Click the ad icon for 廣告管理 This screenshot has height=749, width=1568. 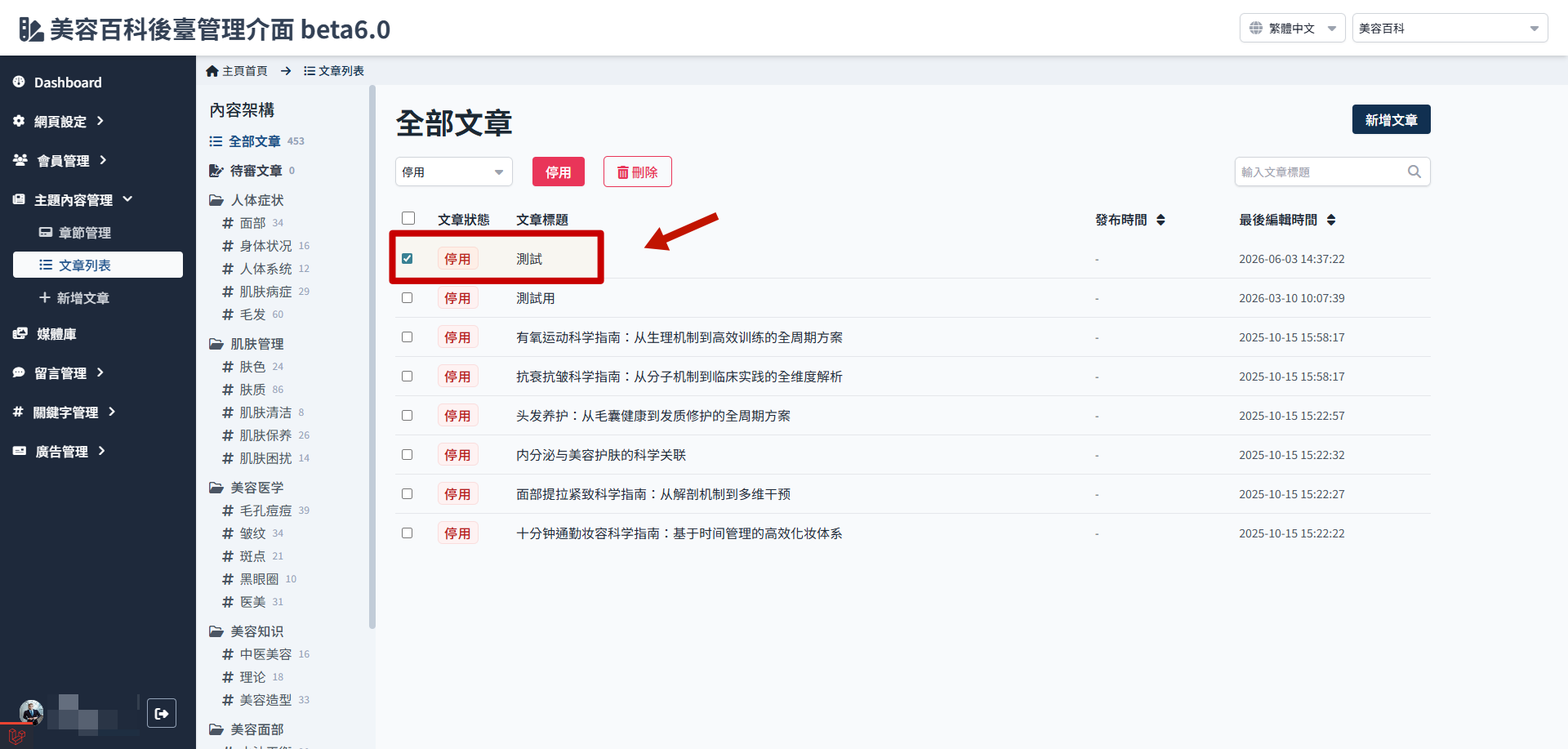click(20, 451)
